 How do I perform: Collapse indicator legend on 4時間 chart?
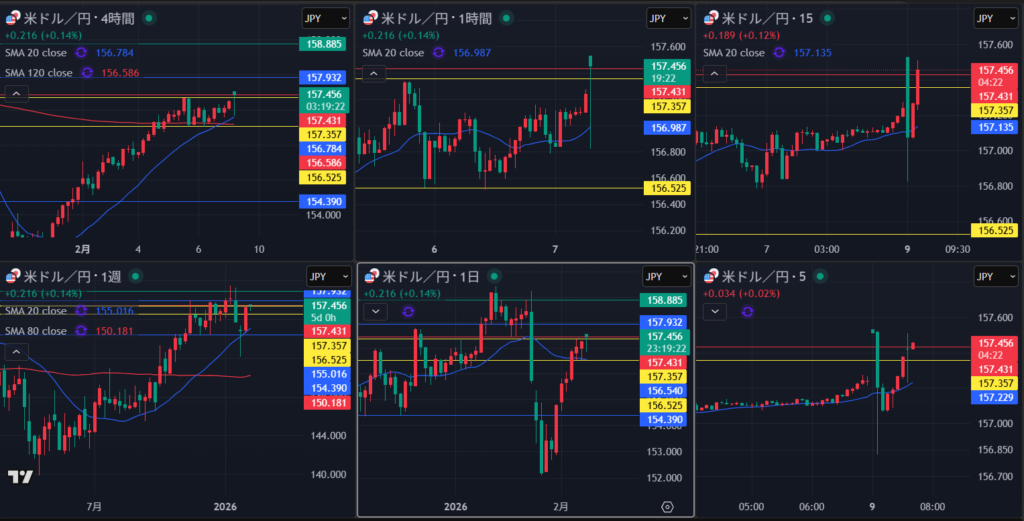[x=18, y=93]
